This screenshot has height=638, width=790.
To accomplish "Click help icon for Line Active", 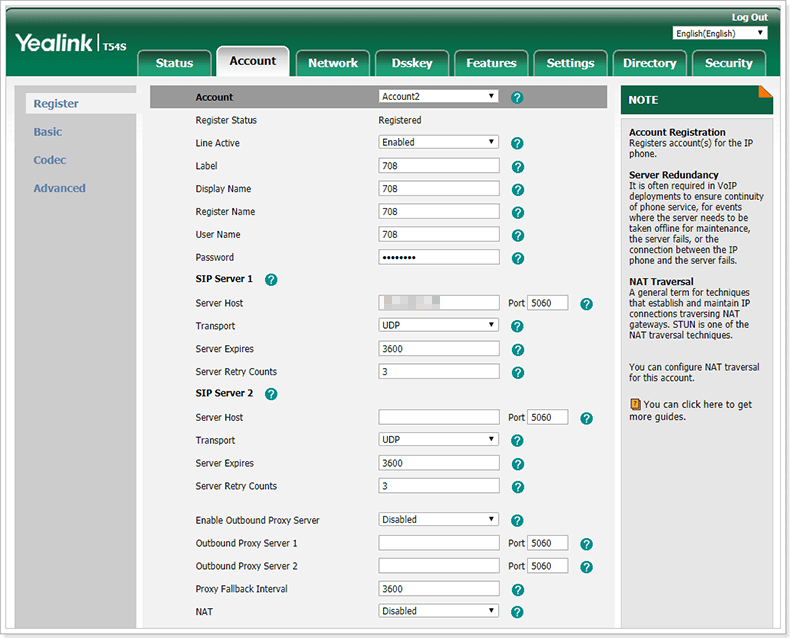I will coord(517,144).
